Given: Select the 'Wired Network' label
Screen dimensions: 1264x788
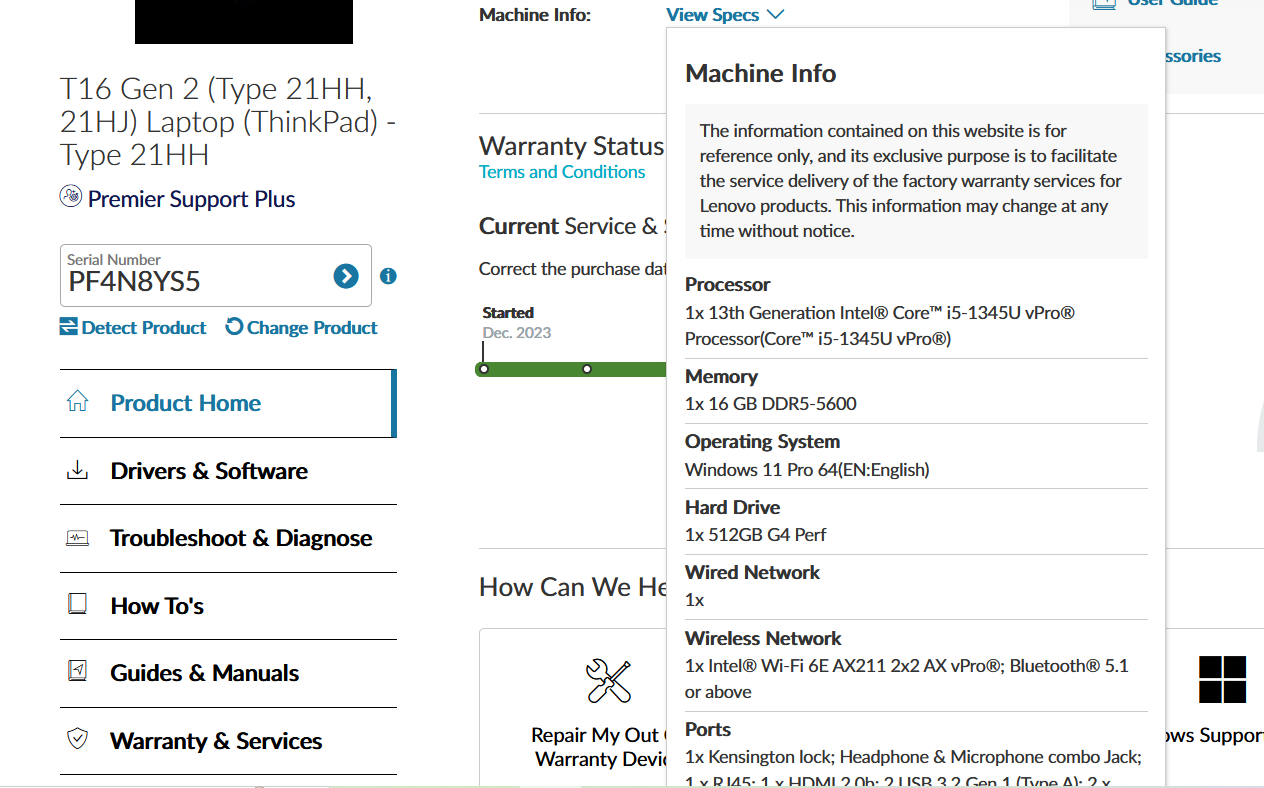Looking at the screenshot, I should tap(752, 573).
